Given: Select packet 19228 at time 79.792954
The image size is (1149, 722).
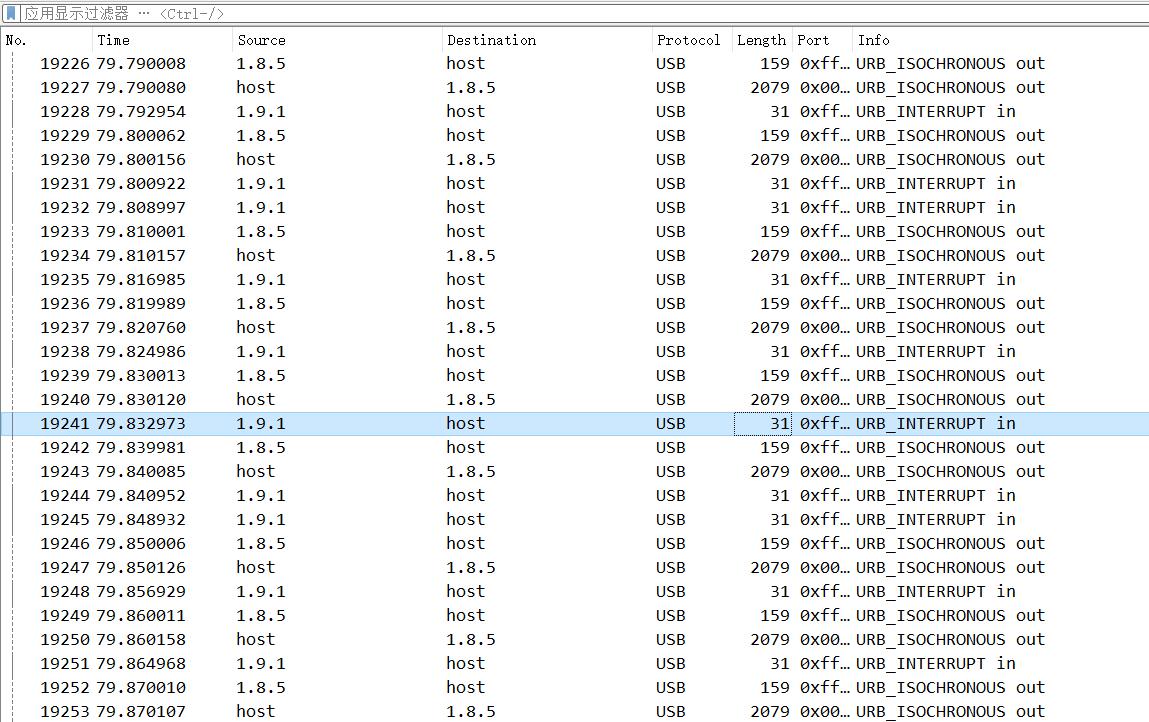Looking at the screenshot, I should coord(574,111).
